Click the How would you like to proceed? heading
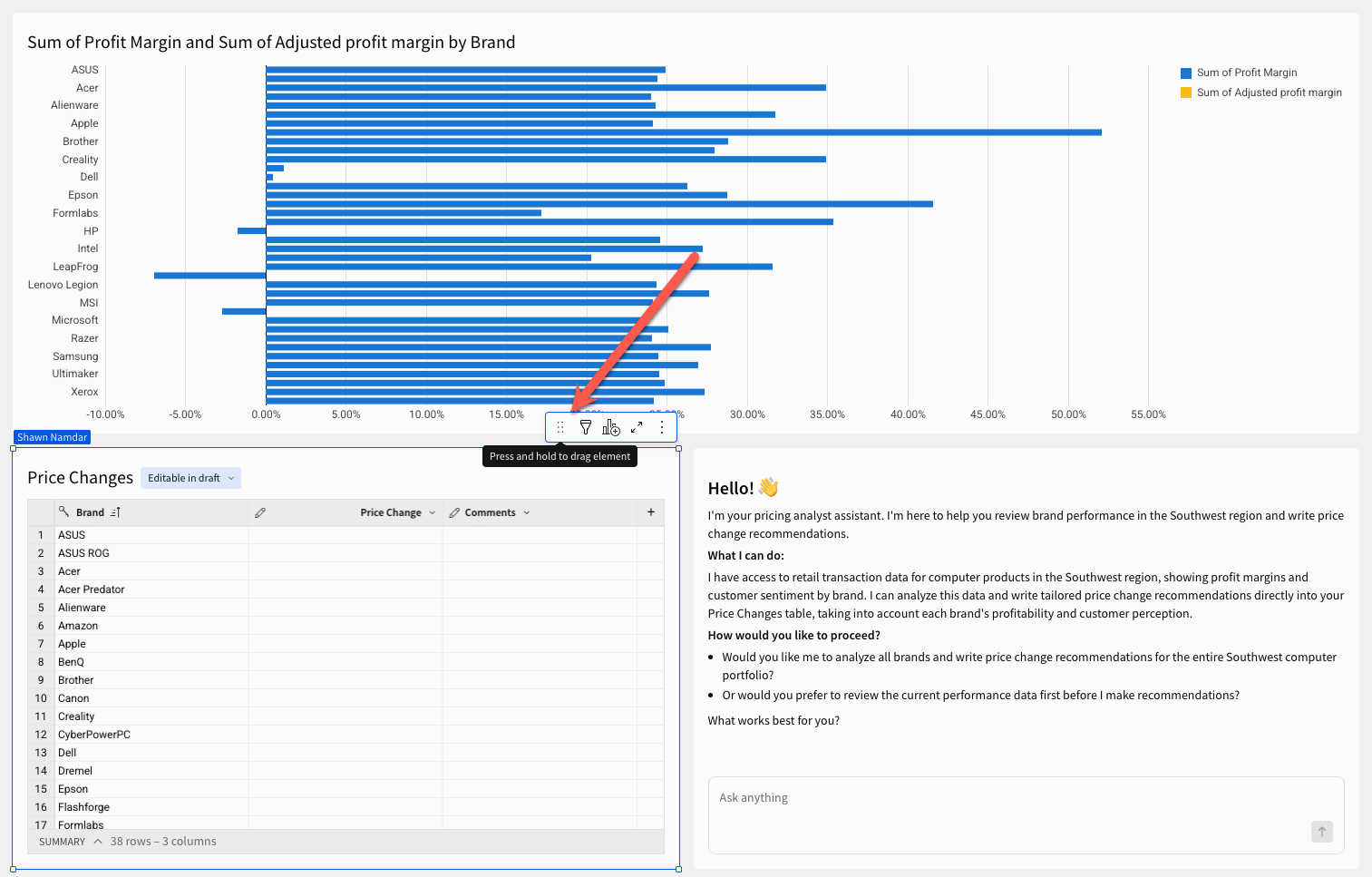 point(793,636)
